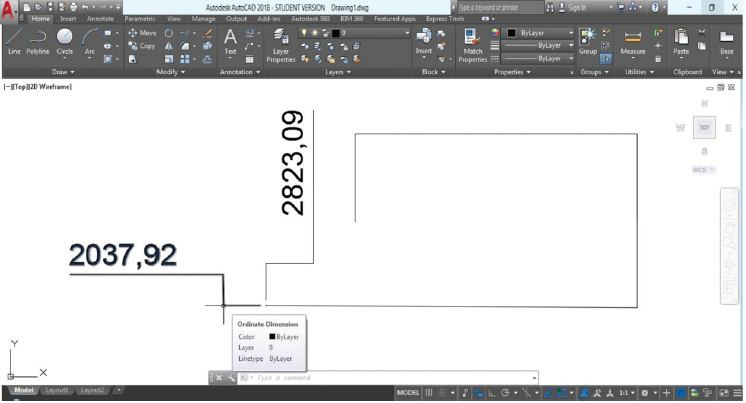Select the Measure utility
The image size is (746, 403).
(x=633, y=40)
